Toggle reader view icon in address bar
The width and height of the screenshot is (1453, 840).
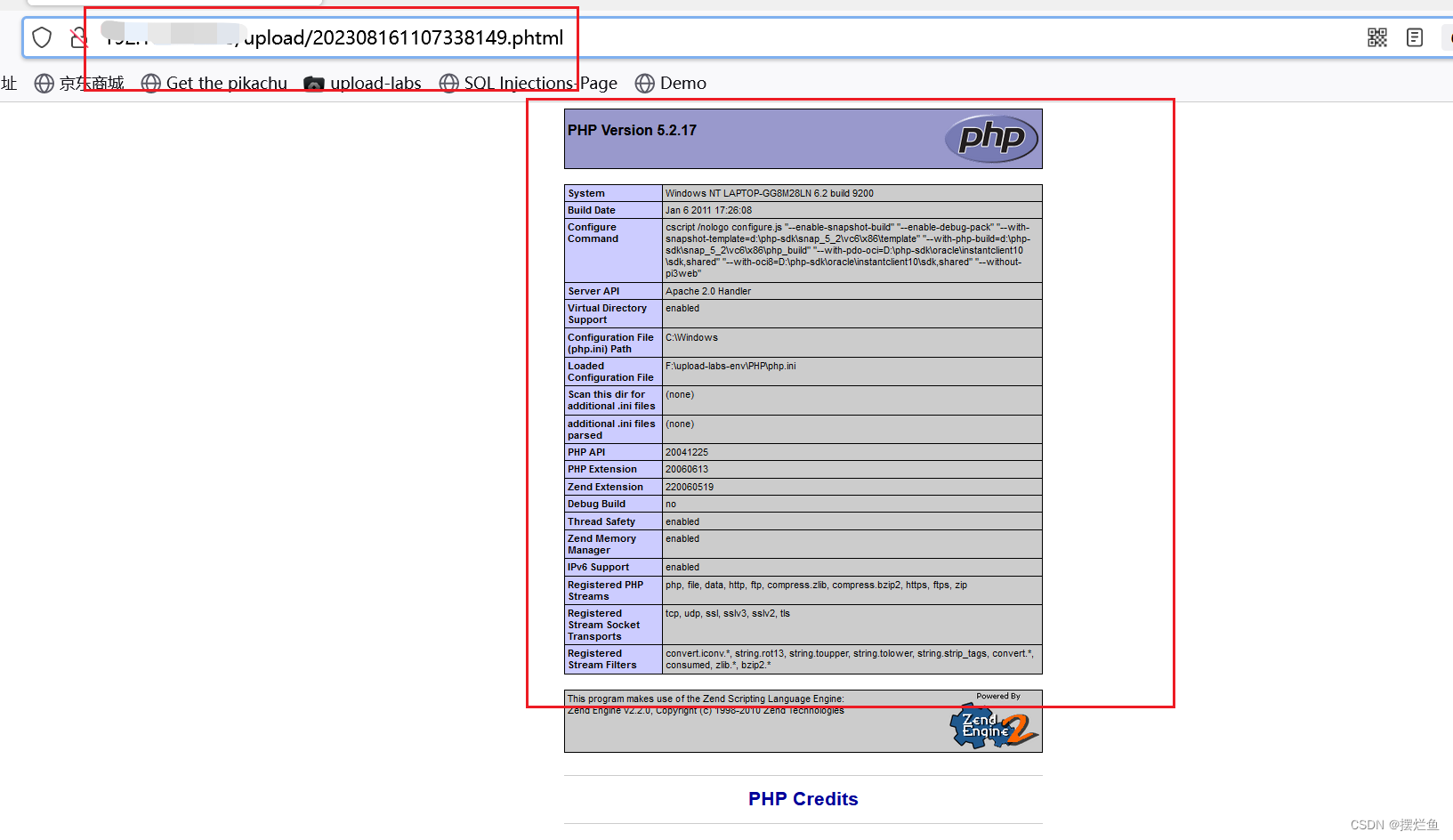(x=1415, y=37)
